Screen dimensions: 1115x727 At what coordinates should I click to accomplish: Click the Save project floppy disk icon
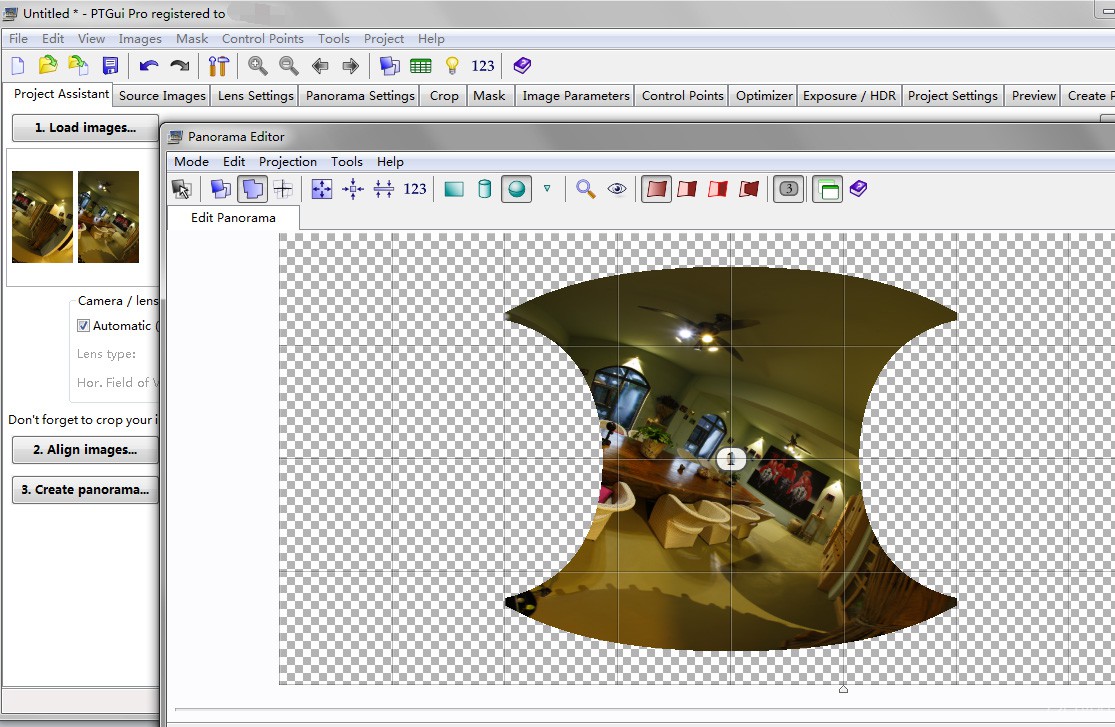pyautogui.click(x=110, y=66)
